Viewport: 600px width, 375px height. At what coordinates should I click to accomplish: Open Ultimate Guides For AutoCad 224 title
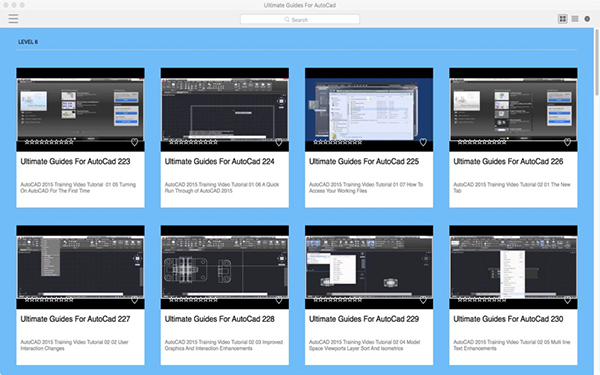pos(220,161)
